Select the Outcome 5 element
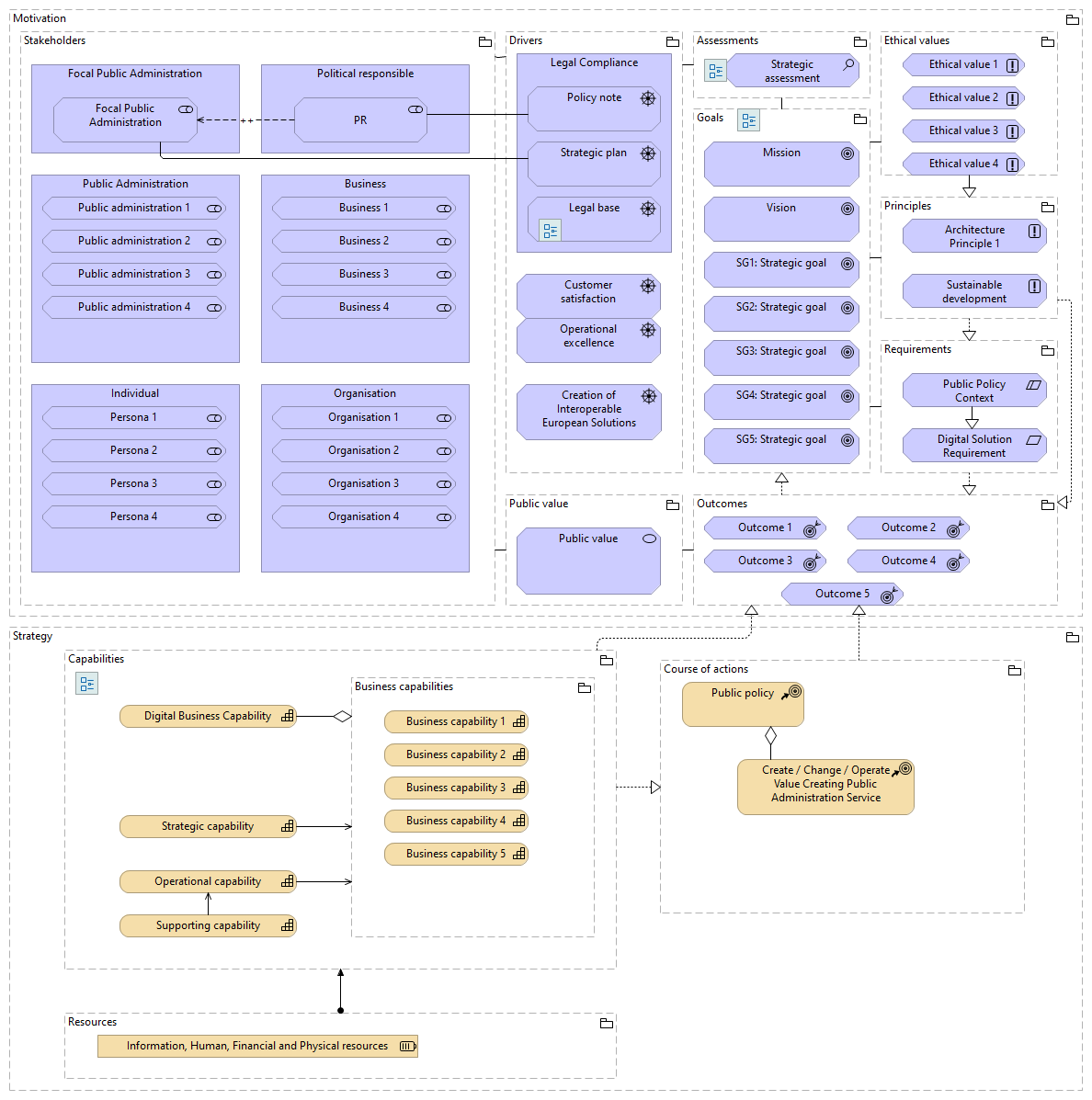Screen dimensions: 1092x1100 click(841, 595)
